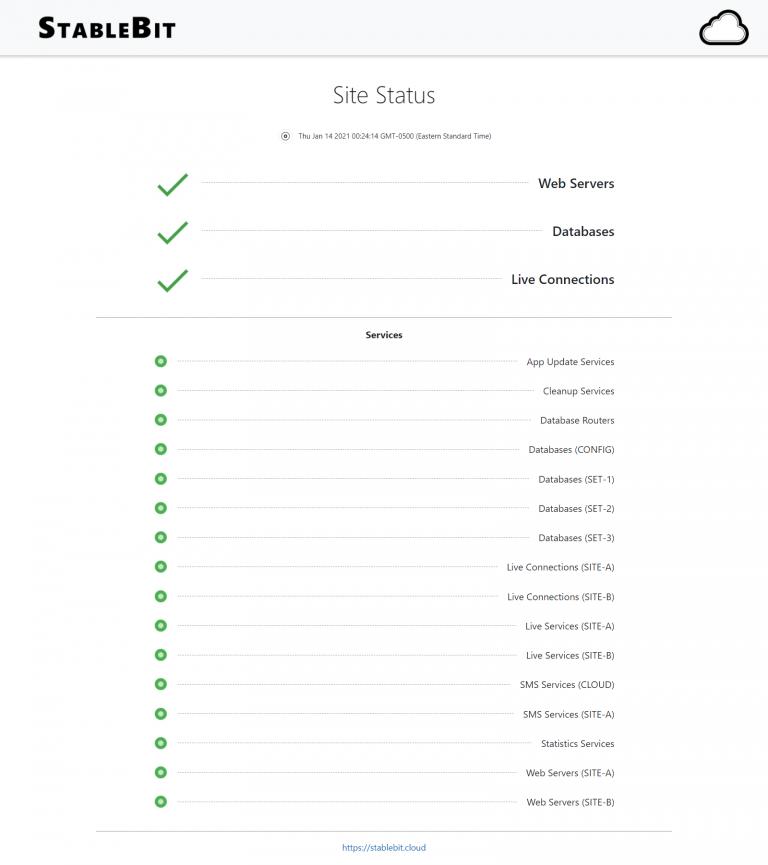
Task: Select the timestamp radio indicator
Action: pyautogui.click(x=285, y=136)
